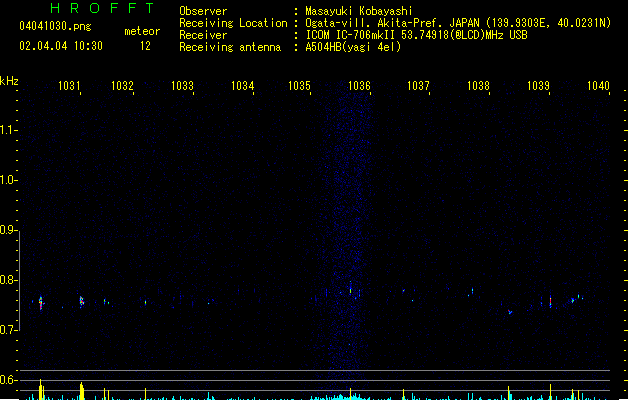This screenshot has width=629, height=400.
Task: Click the 1033 time axis label
Action: point(182,85)
